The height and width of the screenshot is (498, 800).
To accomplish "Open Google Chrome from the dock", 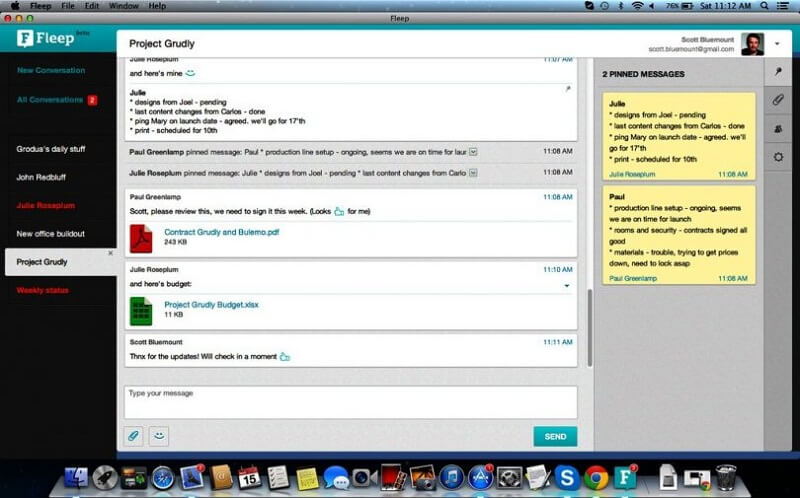I will [x=596, y=478].
